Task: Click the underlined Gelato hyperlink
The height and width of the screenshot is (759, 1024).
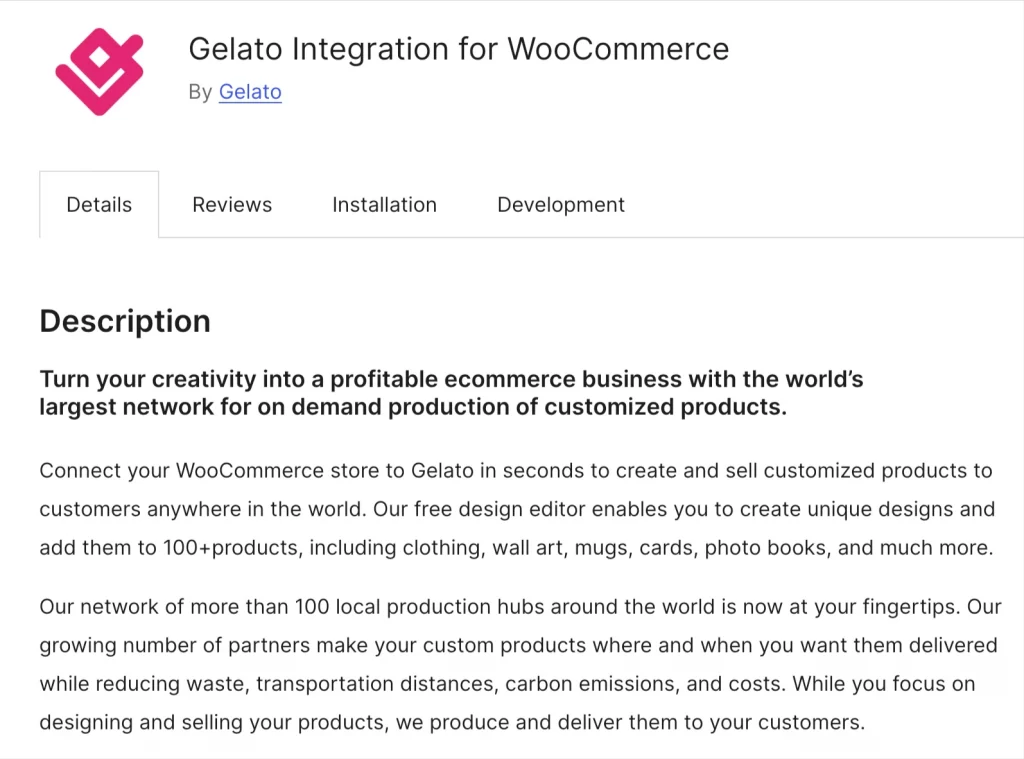Action: [250, 92]
